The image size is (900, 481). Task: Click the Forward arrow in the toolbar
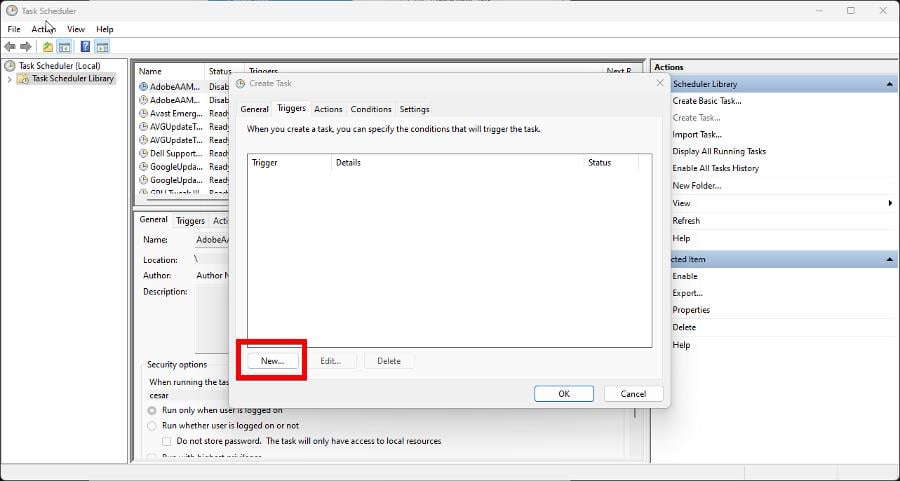26,46
